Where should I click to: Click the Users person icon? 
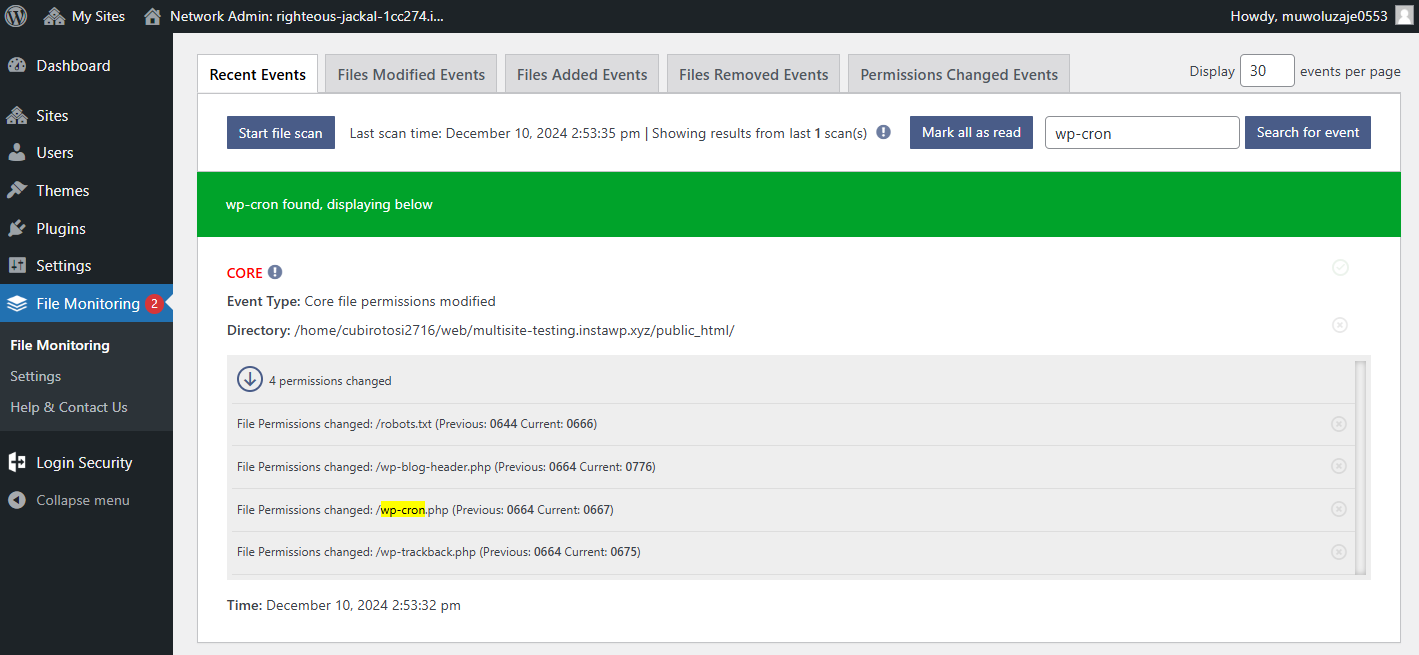coord(17,153)
